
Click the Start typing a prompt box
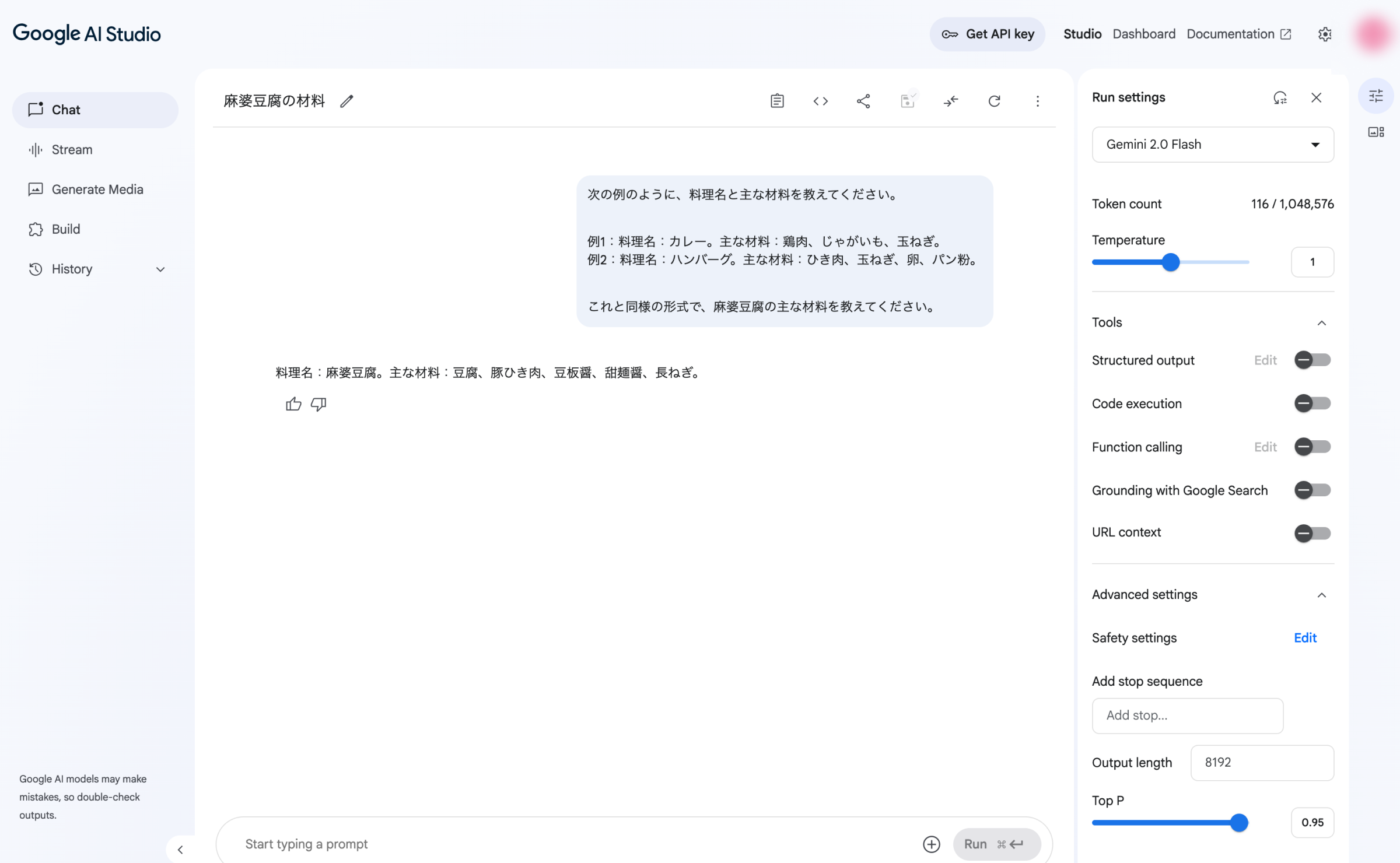[x=577, y=844]
